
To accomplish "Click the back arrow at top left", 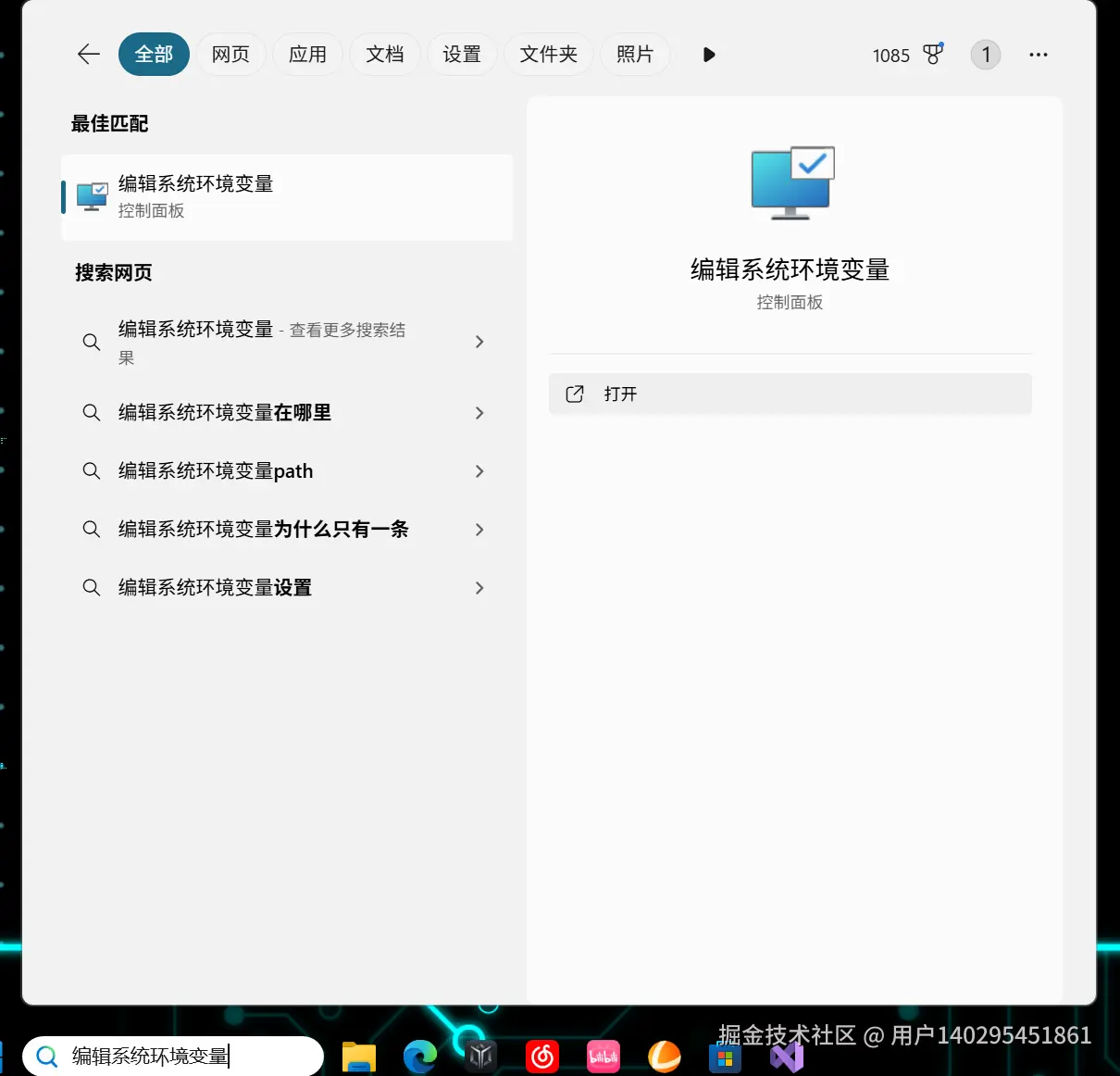I will point(88,55).
